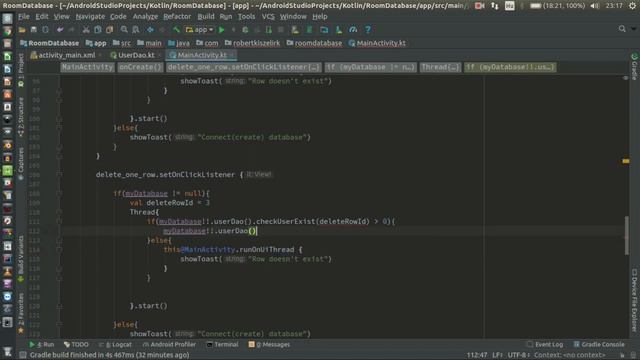Close the MainActivity.kt tab
640x360 pixels.
tap(232, 55)
